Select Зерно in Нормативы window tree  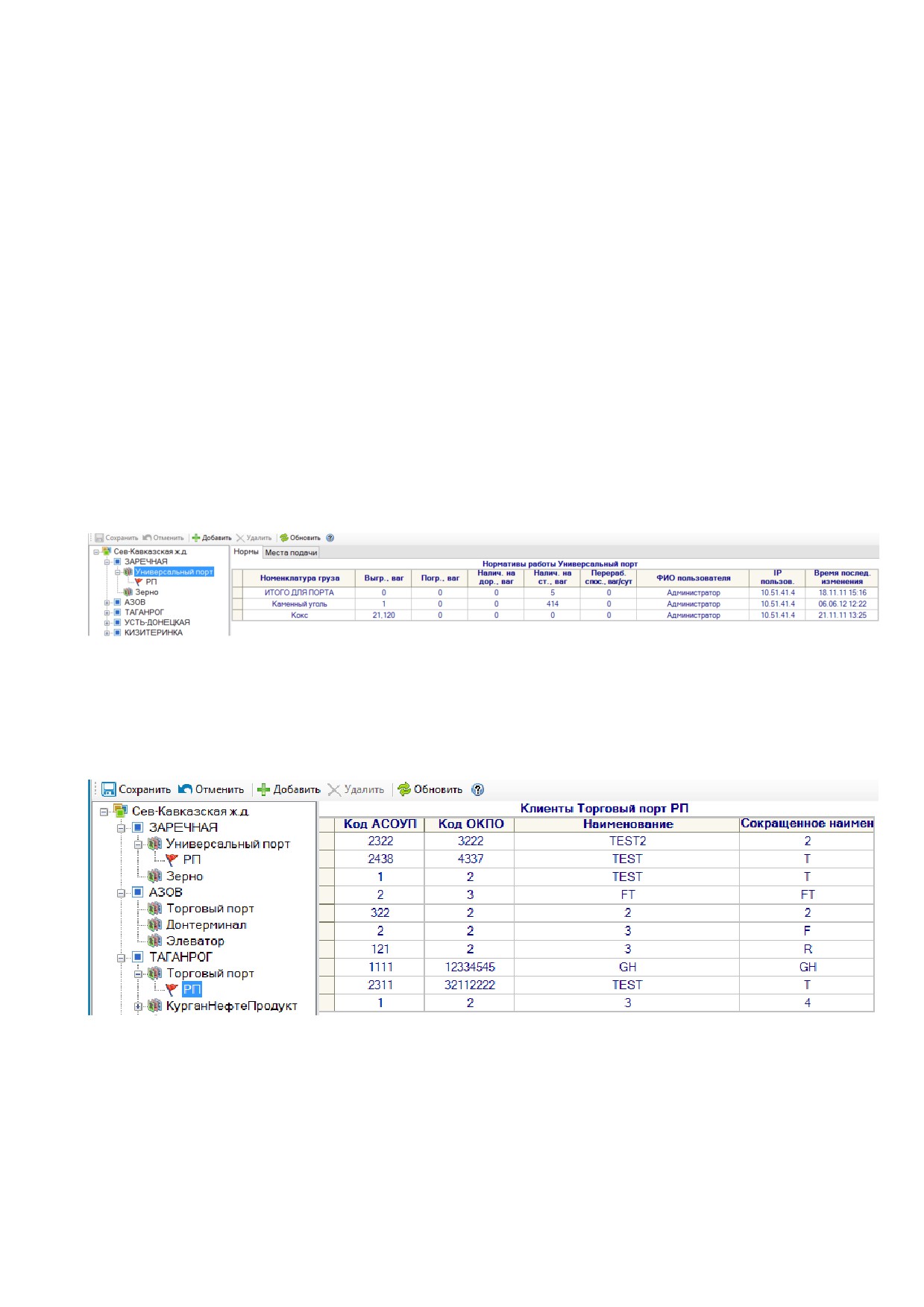146,592
